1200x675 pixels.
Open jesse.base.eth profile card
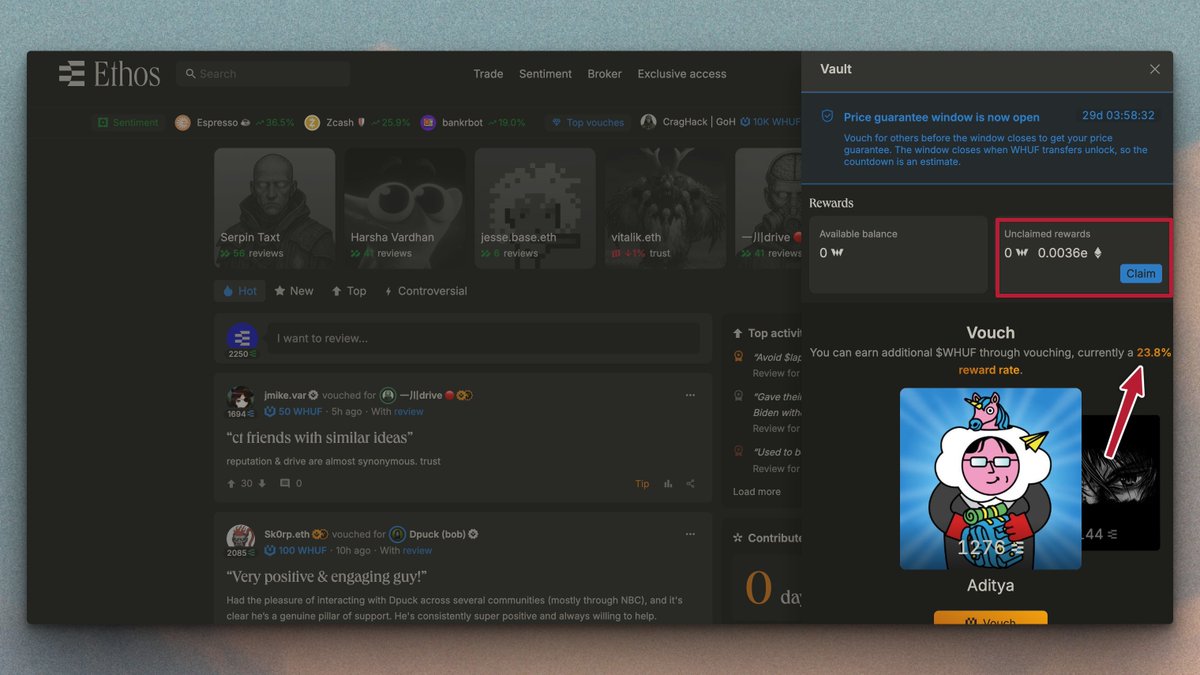point(535,208)
